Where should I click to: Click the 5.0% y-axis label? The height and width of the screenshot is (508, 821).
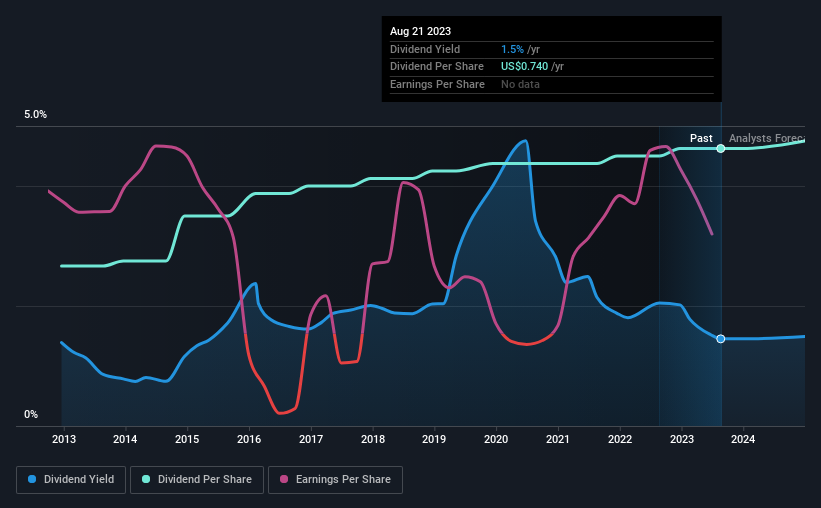(35, 115)
